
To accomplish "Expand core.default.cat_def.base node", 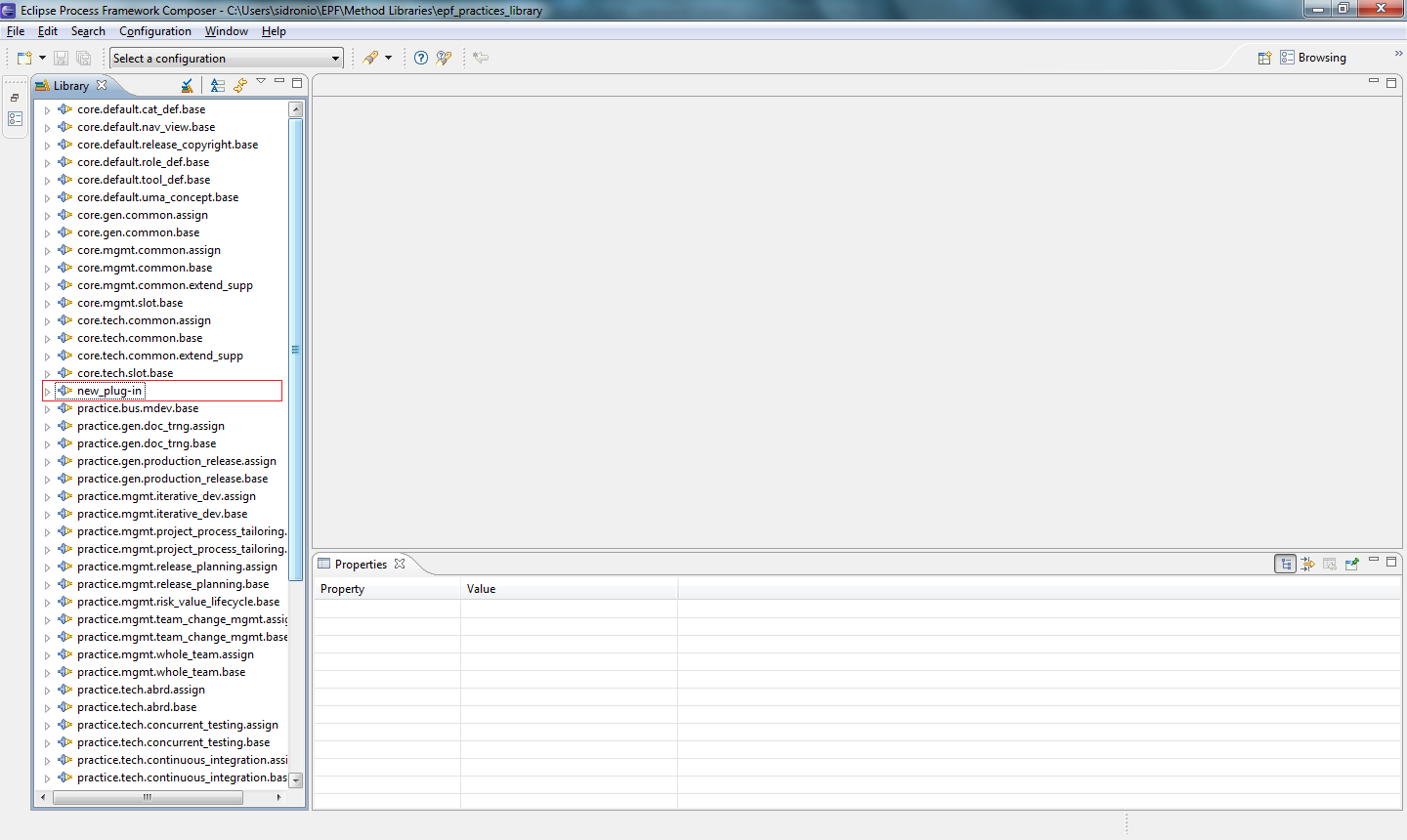I will [47, 110].
